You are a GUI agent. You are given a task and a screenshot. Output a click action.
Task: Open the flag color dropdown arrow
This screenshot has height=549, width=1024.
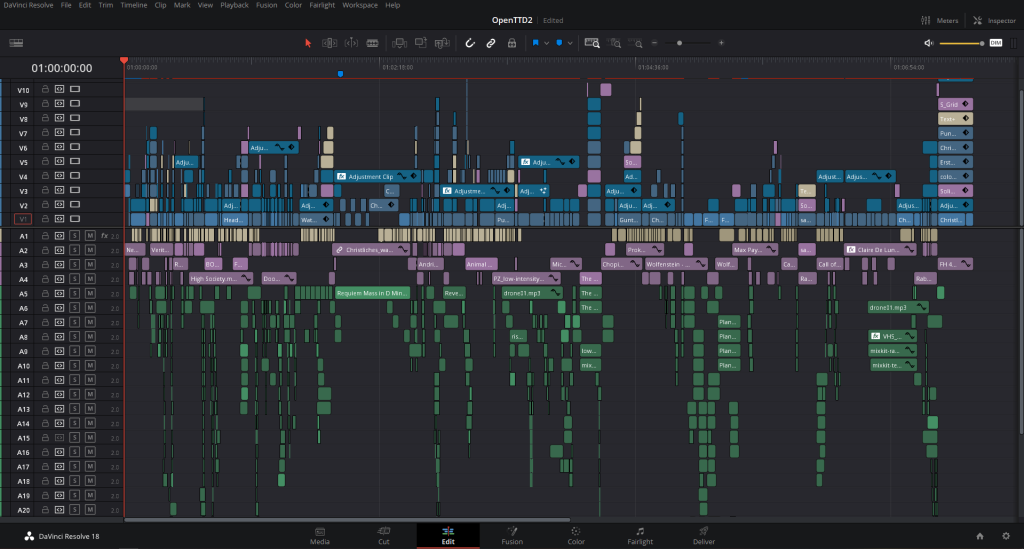[547, 43]
